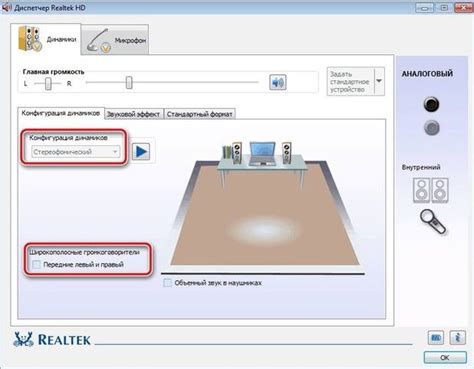This screenshot has width=474, height=369.
Task: Toggle Объемный звук в наушниках checkbox
Action: [x=168, y=283]
